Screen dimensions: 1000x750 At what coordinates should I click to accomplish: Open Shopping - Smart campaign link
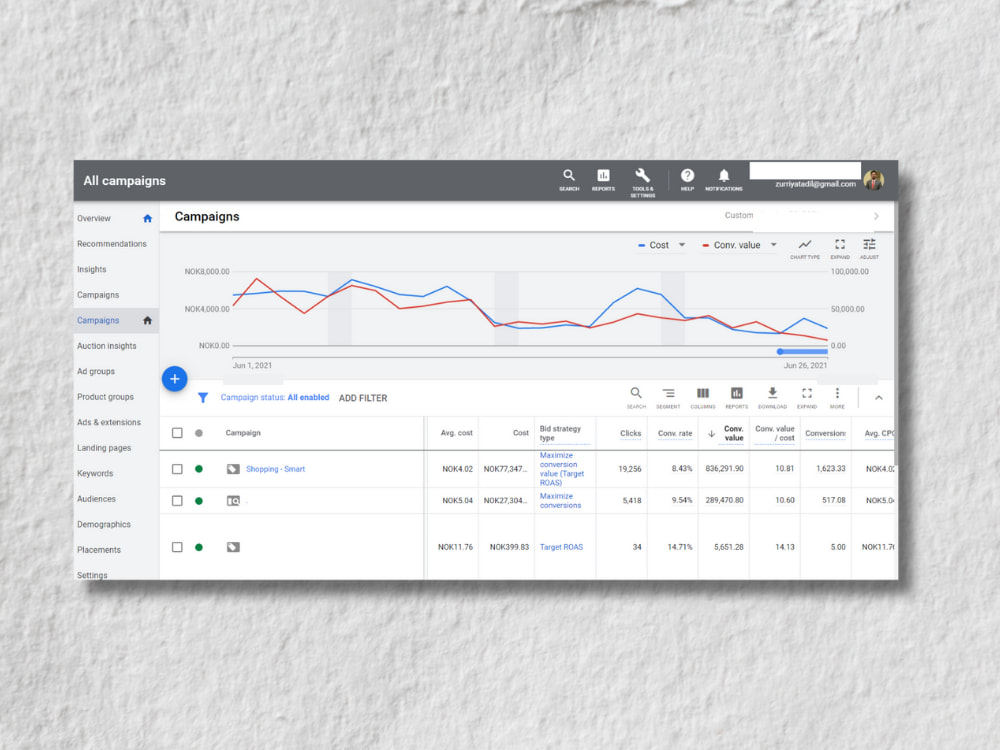(276, 469)
